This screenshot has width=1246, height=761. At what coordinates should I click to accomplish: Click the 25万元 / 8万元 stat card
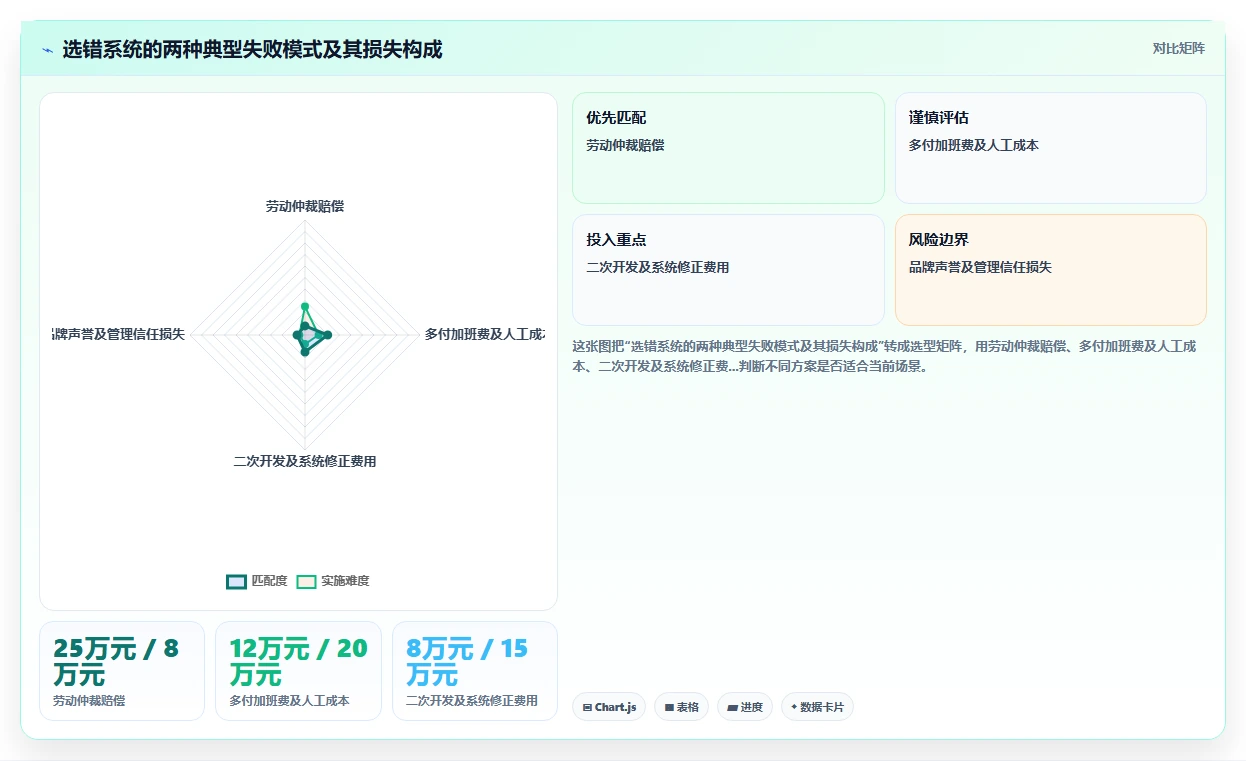coord(122,671)
